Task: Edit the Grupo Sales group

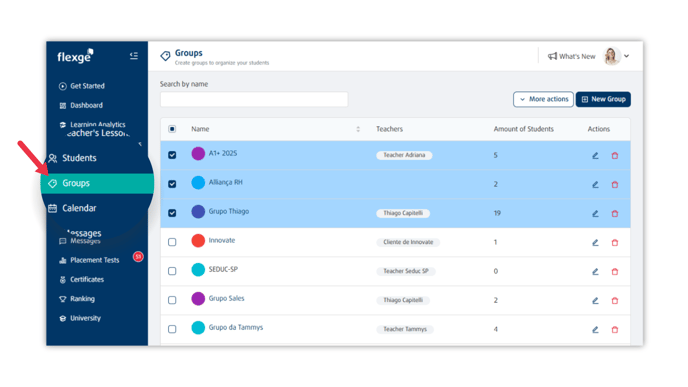Action: click(595, 300)
